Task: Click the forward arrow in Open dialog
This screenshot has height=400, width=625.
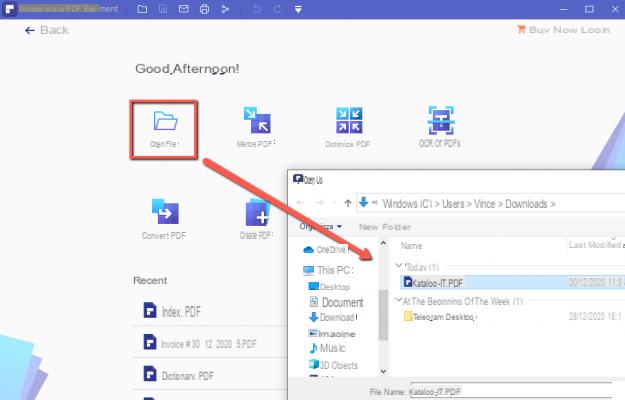Action: [x=319, y=203]
